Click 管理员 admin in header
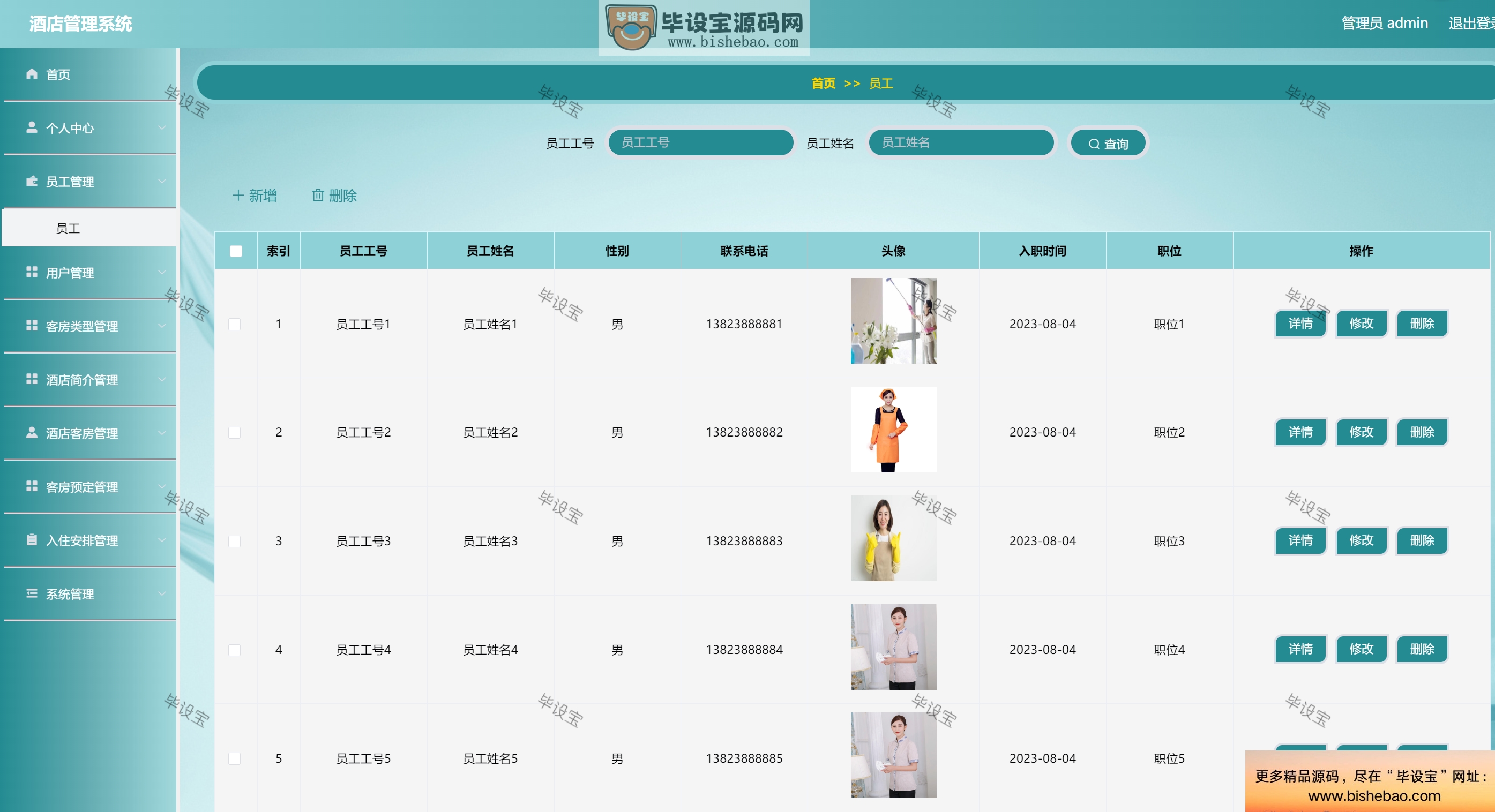 point(1384,22)
